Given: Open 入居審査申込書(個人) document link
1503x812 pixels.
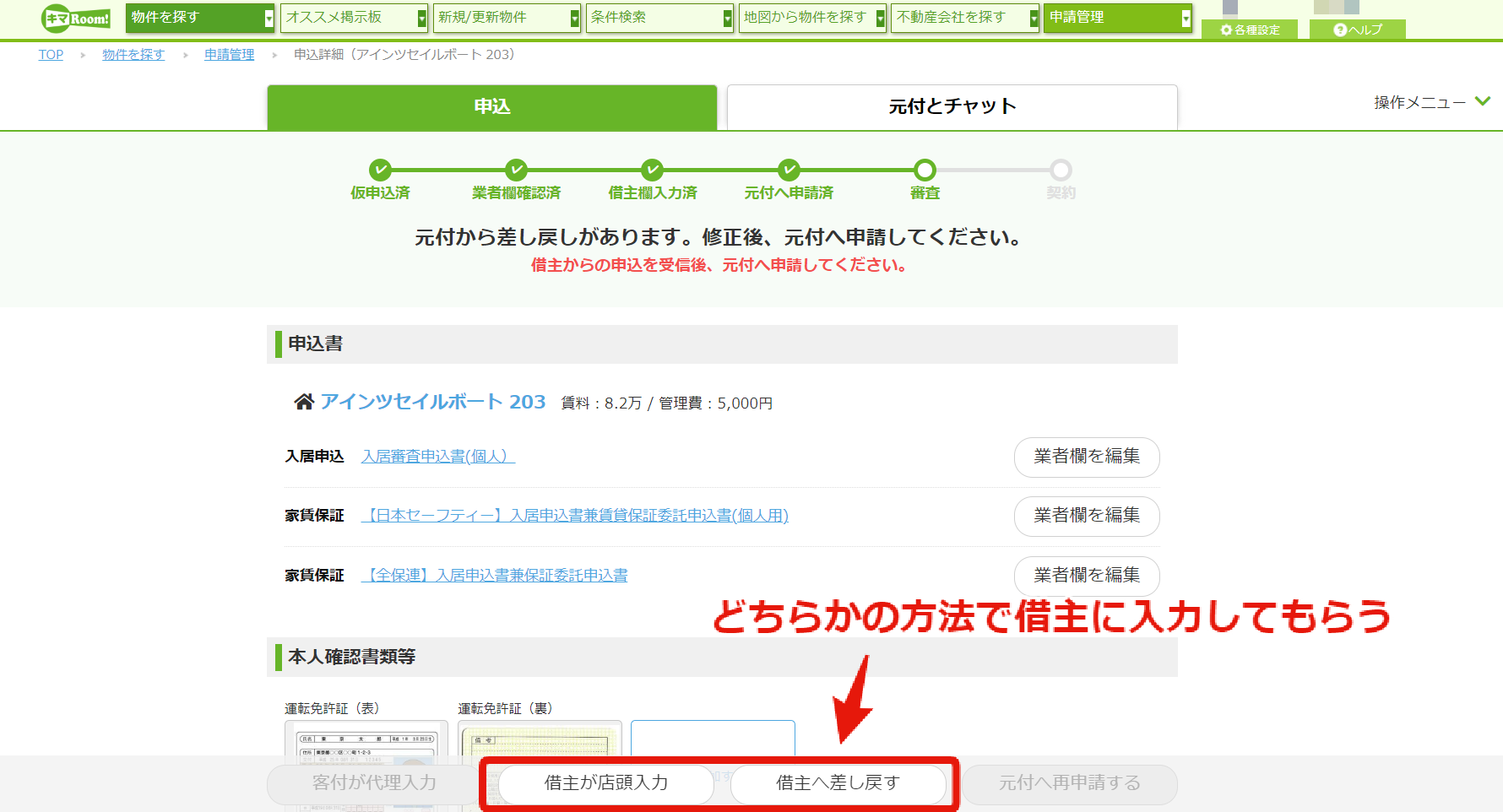Looking at the screenshot, I should click(x=438, y=456).
